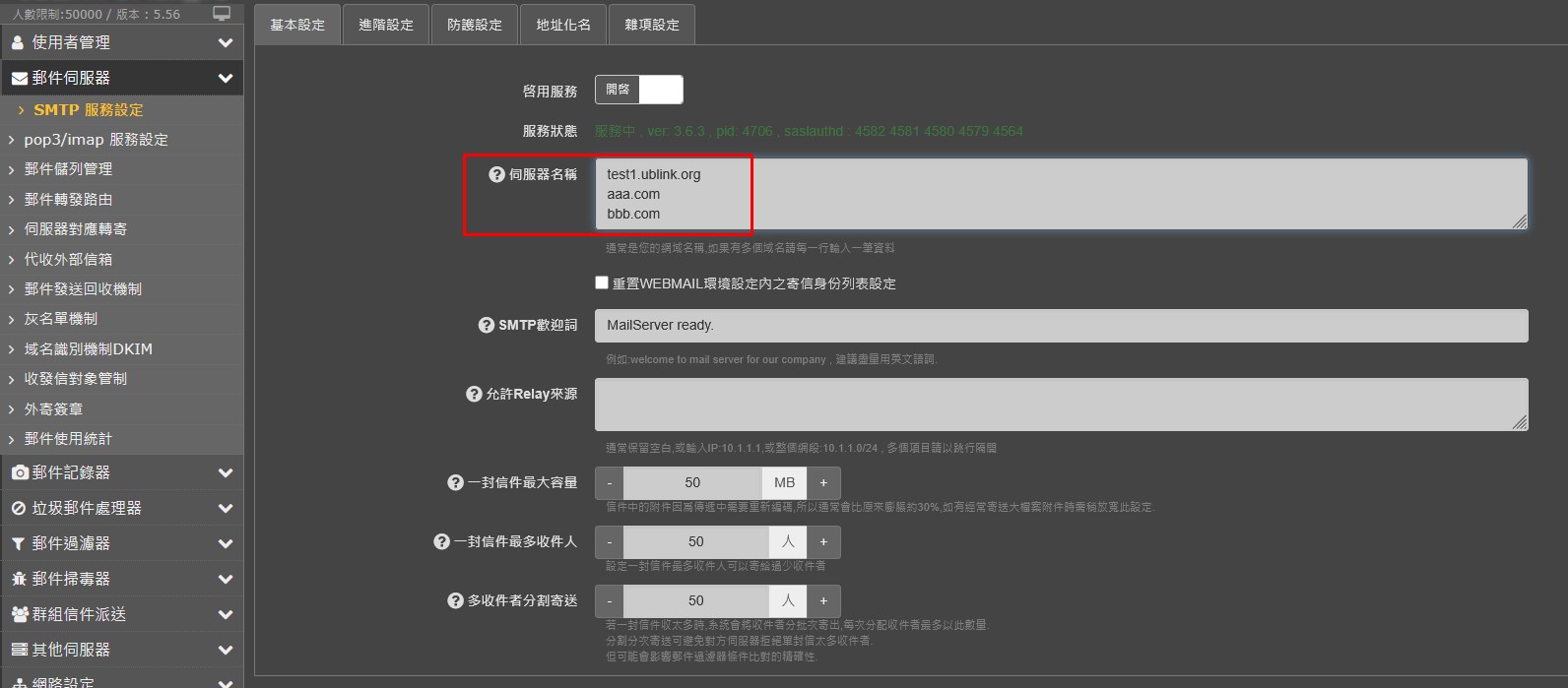1568x688 pixels.
Task: Click help icon beside 允許Relay來源
Action: click(x=474, y=394)
